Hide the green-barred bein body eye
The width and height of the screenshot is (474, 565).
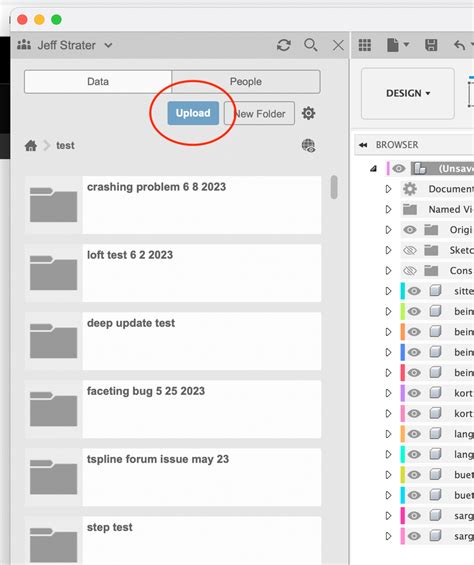[414, 311]
